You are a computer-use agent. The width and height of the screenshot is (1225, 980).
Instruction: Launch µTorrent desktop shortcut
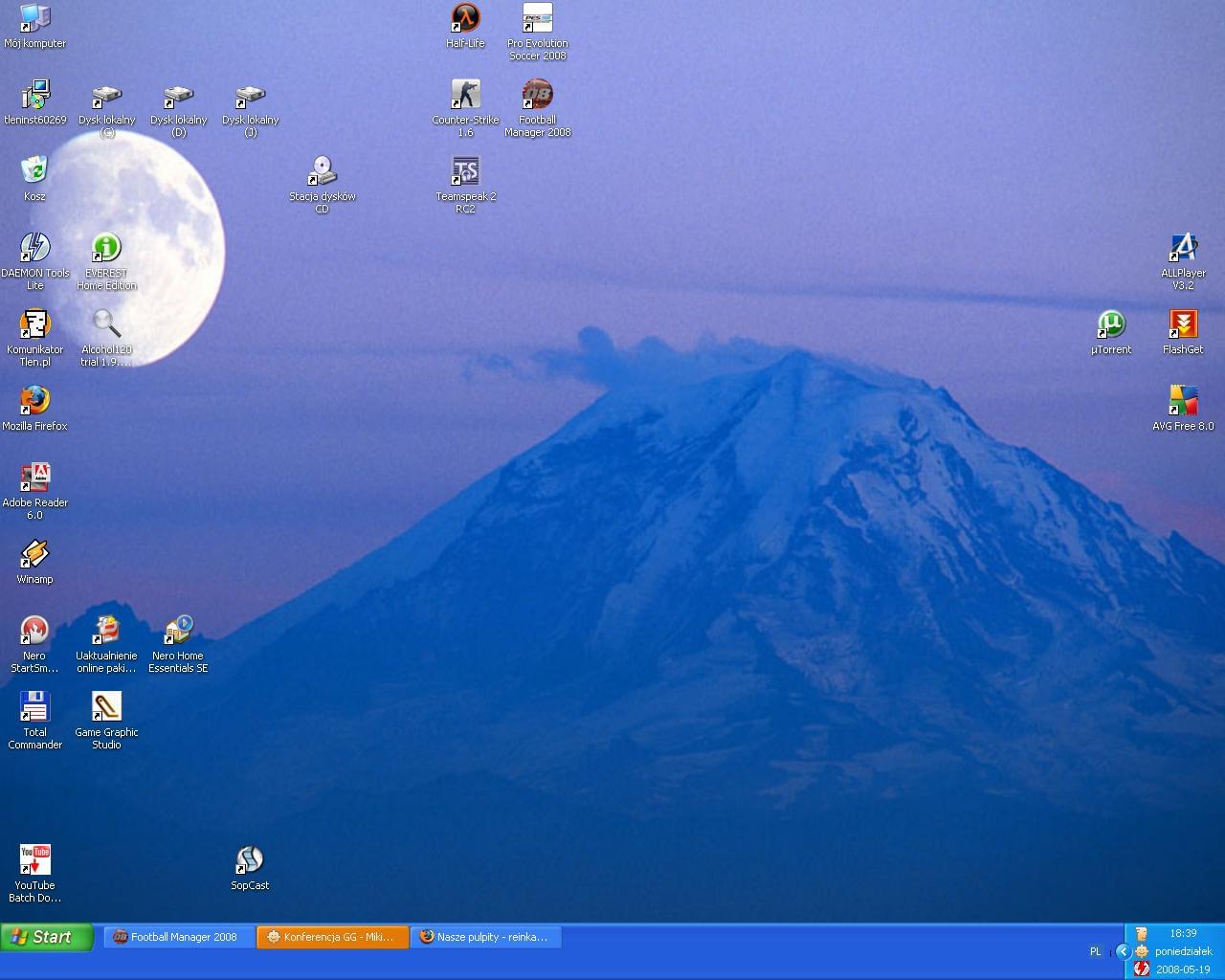click(x=1111, y=332)
